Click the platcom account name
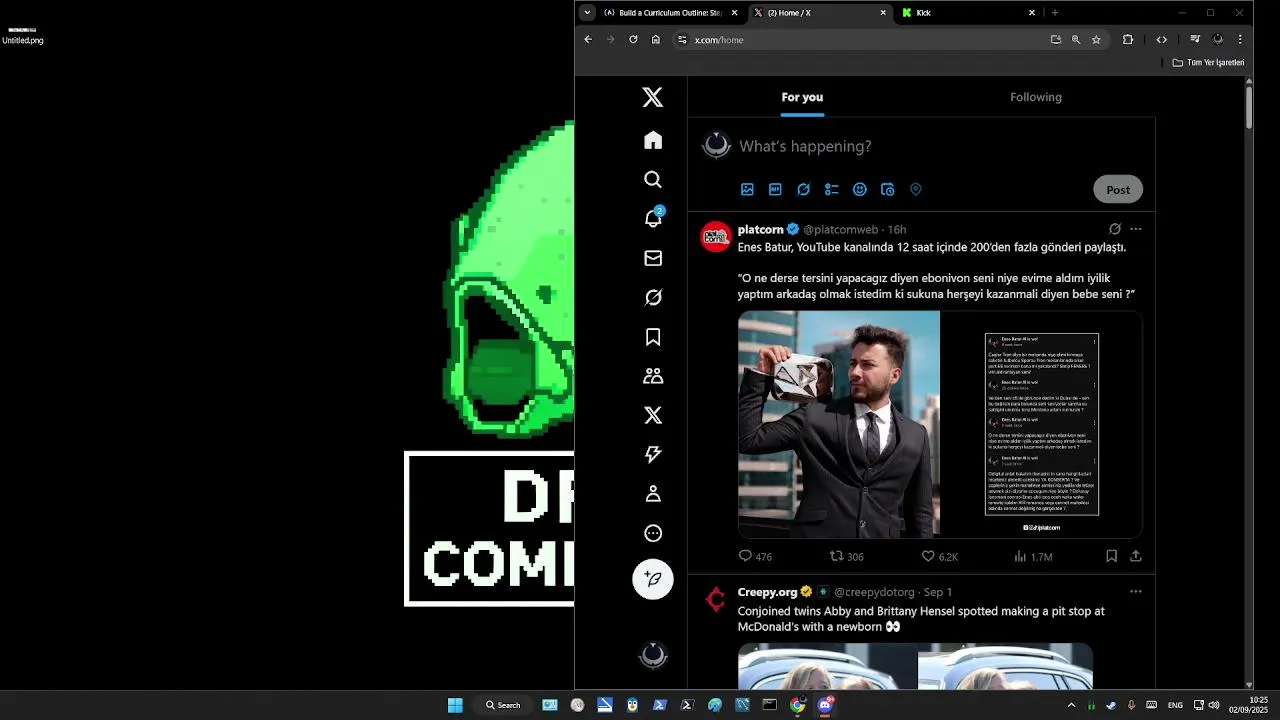 [760, 230]
